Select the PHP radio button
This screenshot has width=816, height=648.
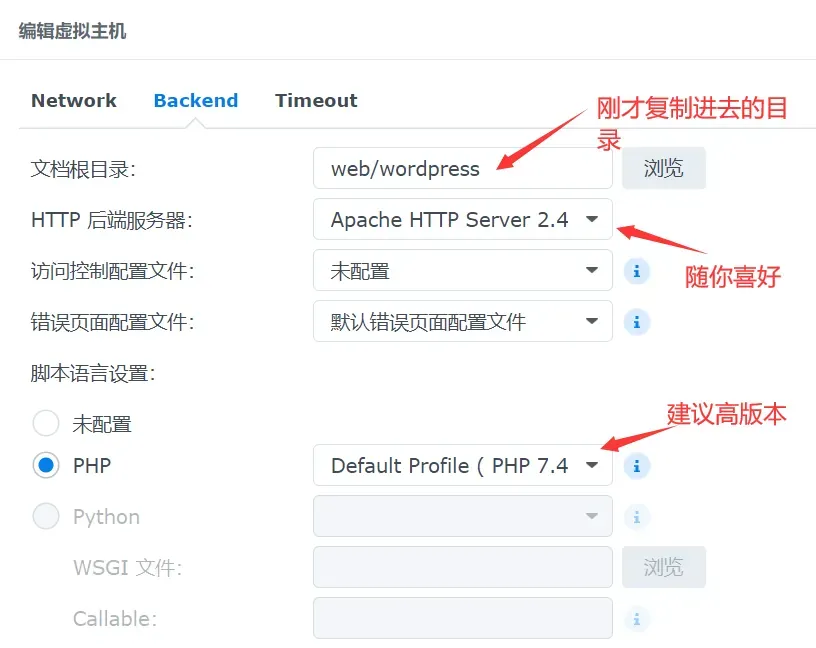(x=46, y=465)
